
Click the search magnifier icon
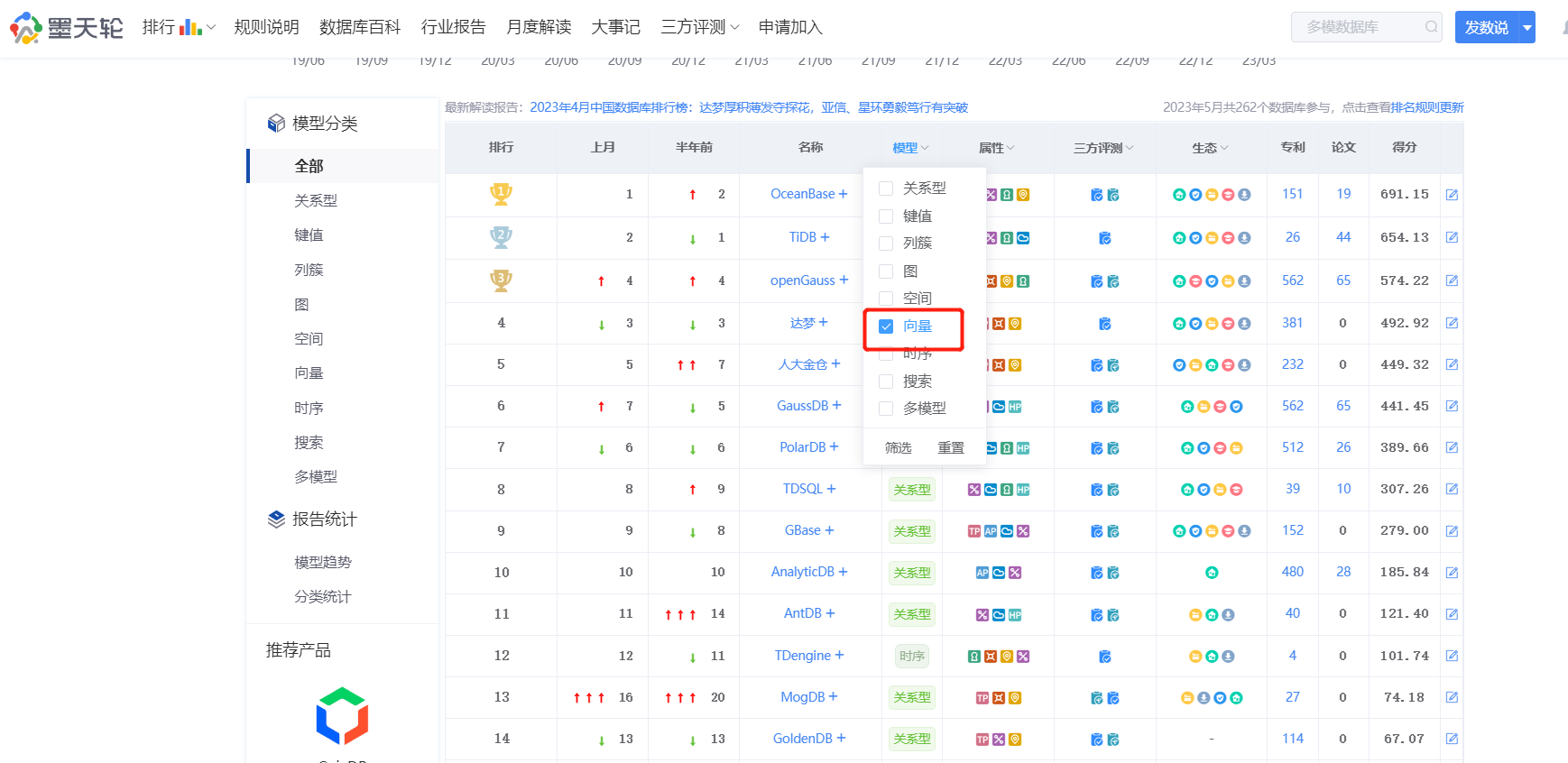click(x=1431, y=27)
